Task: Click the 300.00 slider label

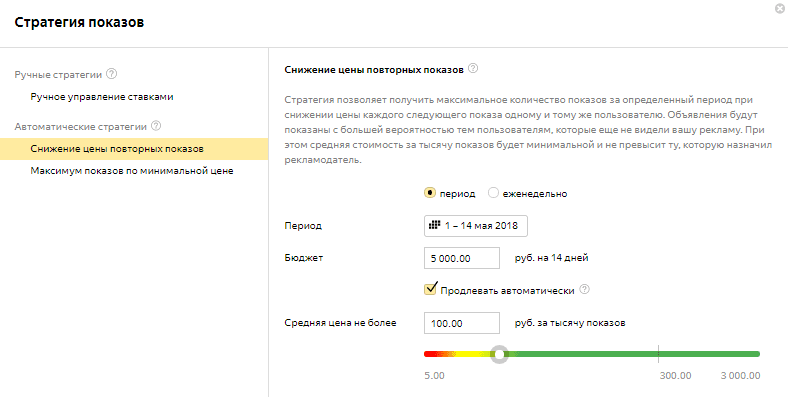Action: click(675, 376)
